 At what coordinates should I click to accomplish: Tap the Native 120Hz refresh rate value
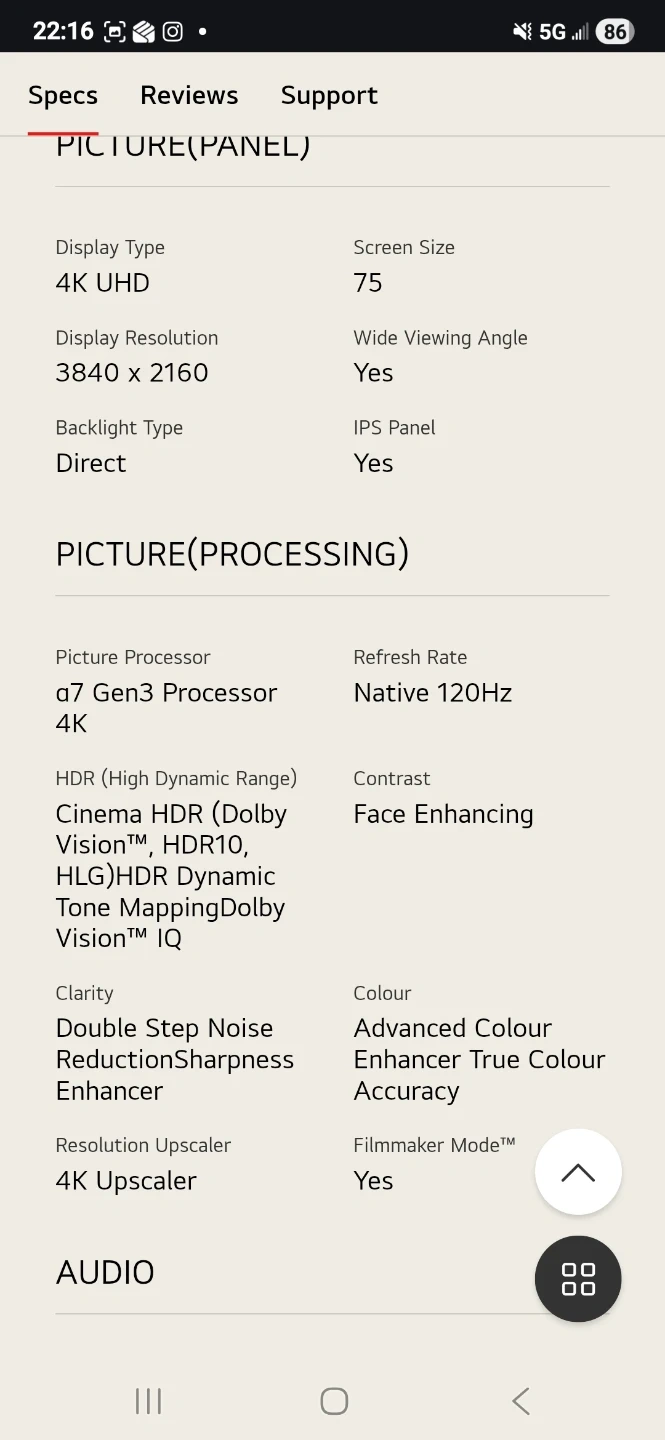[x=433, y=693]
